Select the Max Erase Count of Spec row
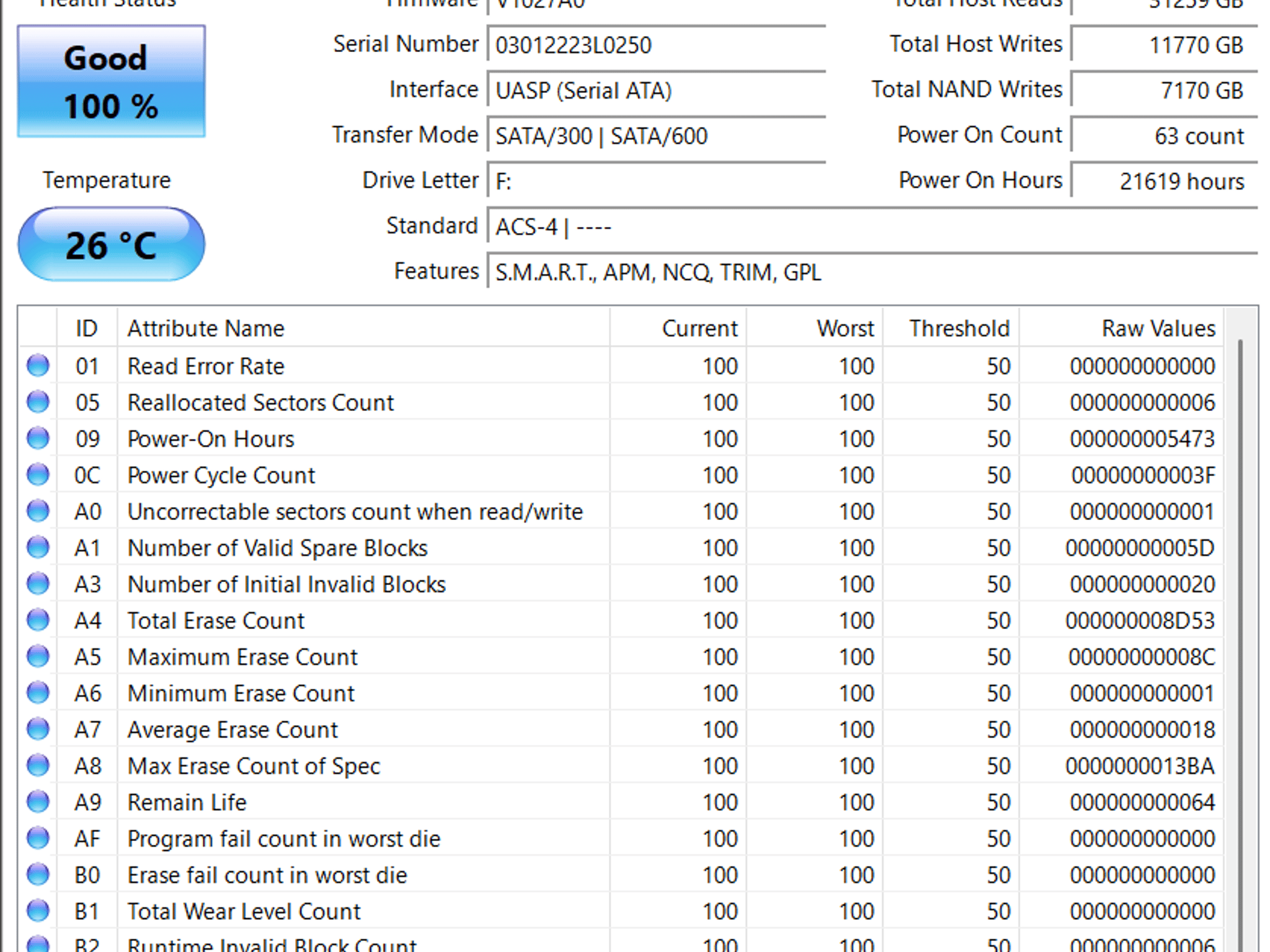Viewport: 1270px width, 952px height. tap(621, 765)
